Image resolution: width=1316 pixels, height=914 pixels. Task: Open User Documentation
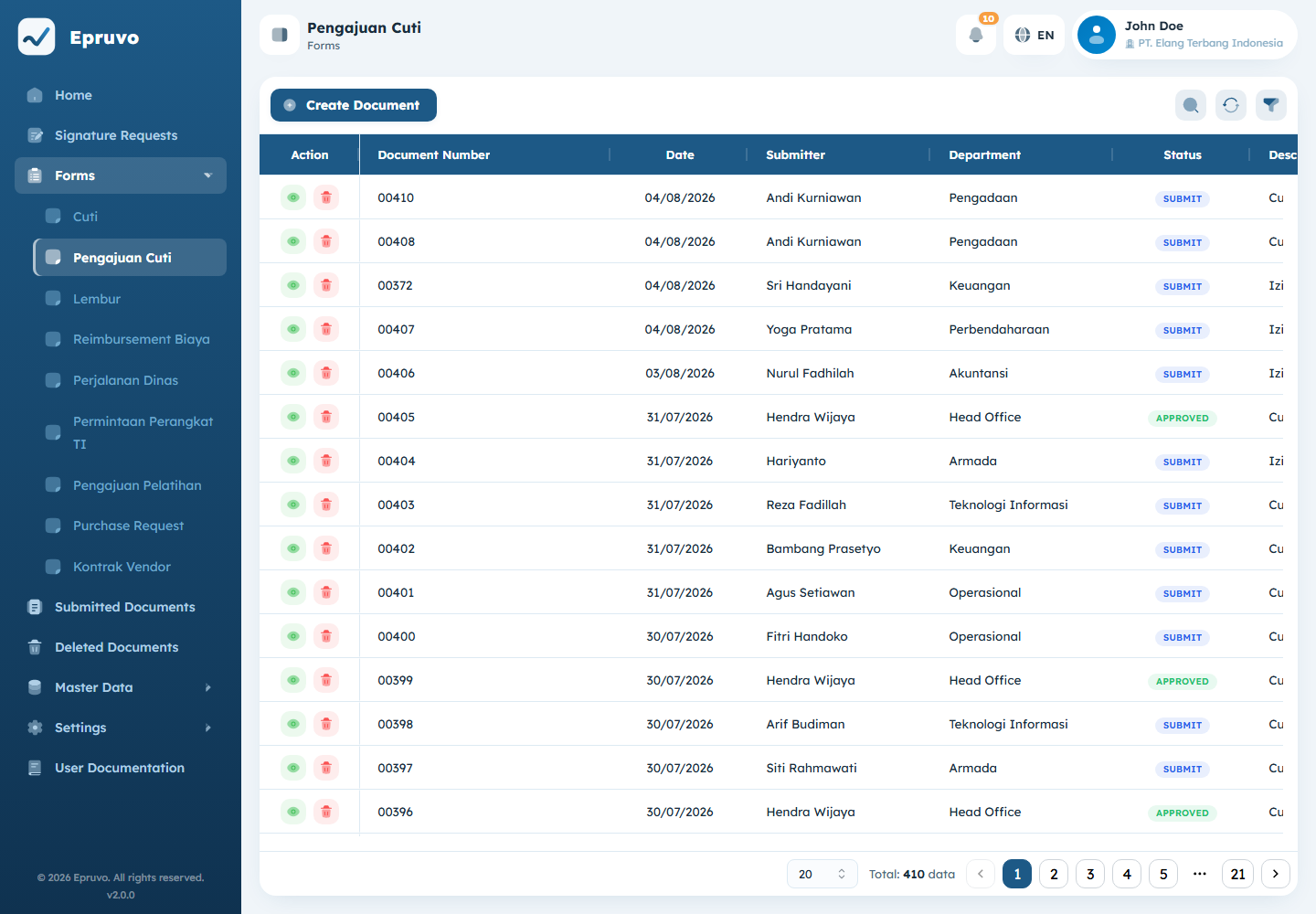121,768
